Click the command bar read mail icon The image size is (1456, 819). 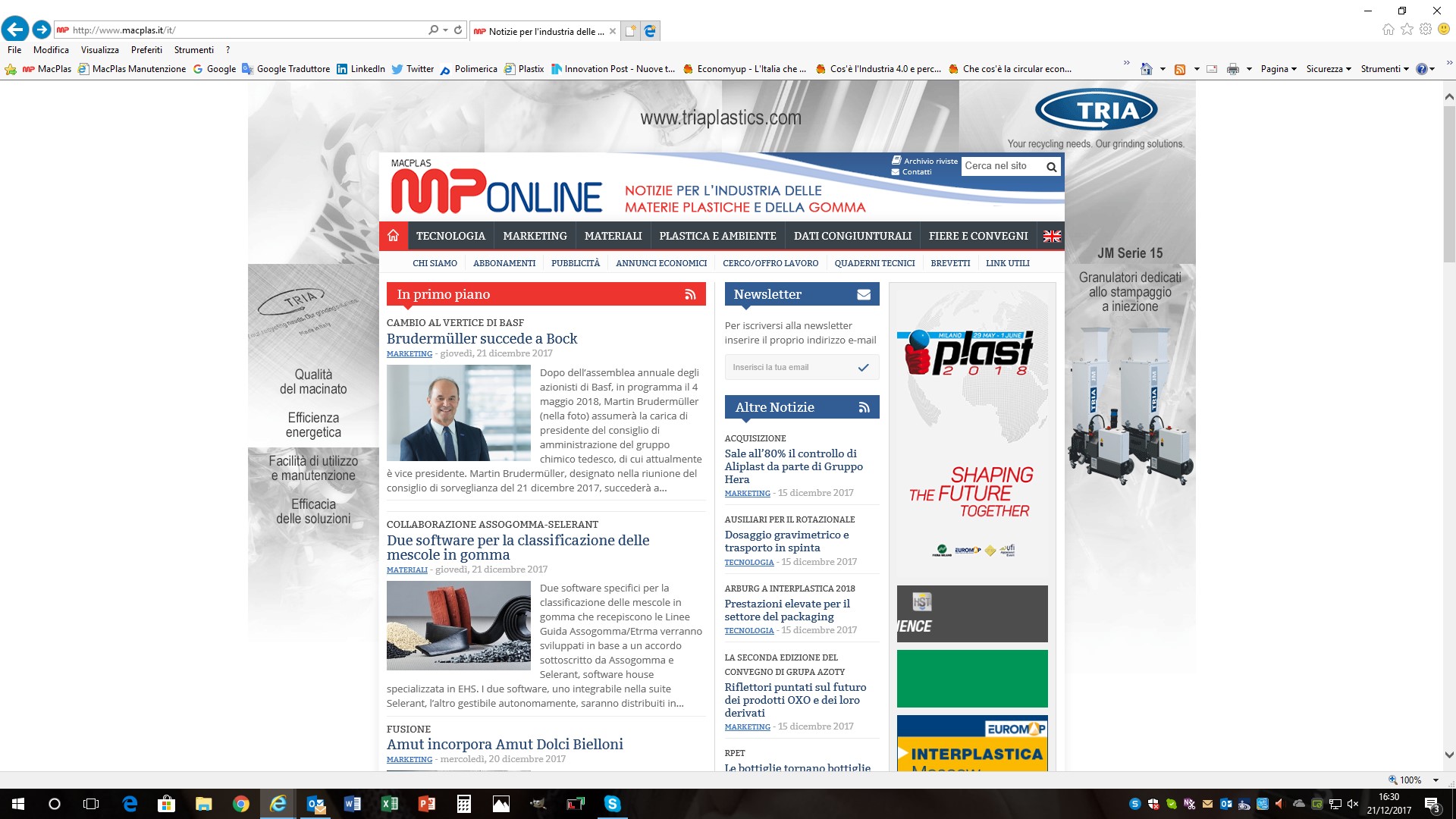pos(1212,69)
